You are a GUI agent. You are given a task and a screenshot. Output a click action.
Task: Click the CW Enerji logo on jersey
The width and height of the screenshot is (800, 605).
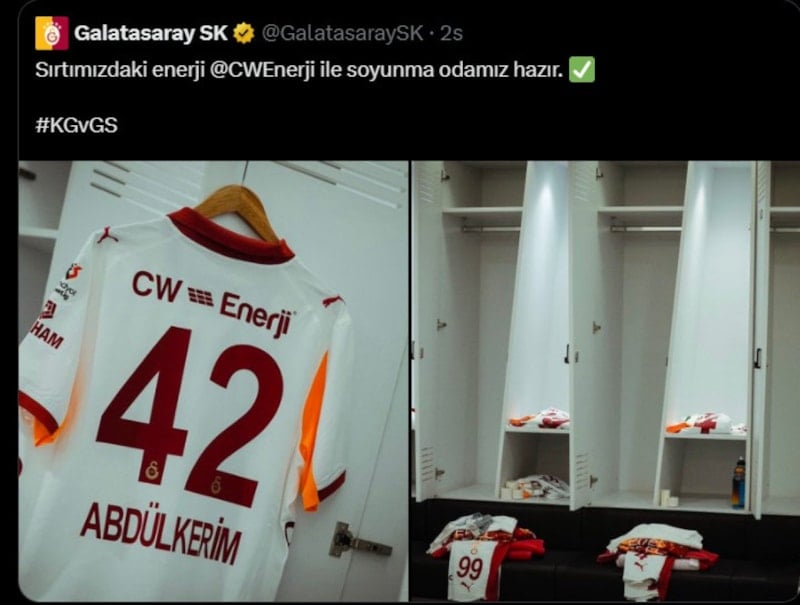pos(213,302)
